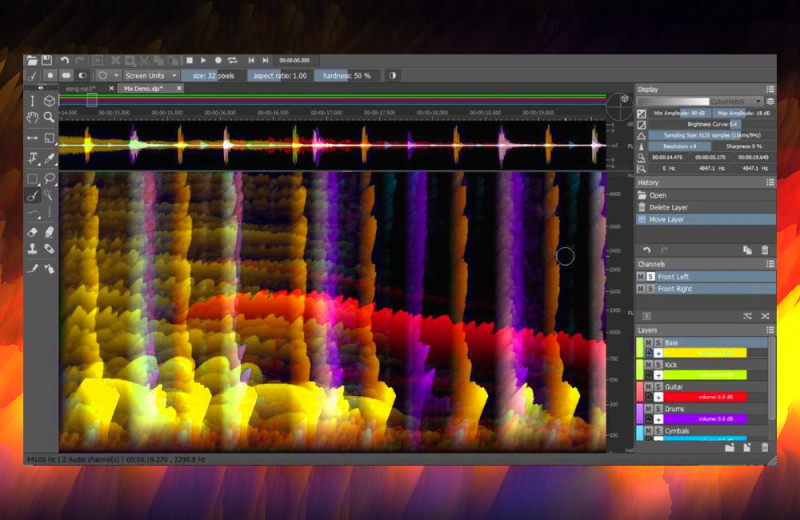
Task: Activate the 3D cube view tool
Action: pos(49,100)
